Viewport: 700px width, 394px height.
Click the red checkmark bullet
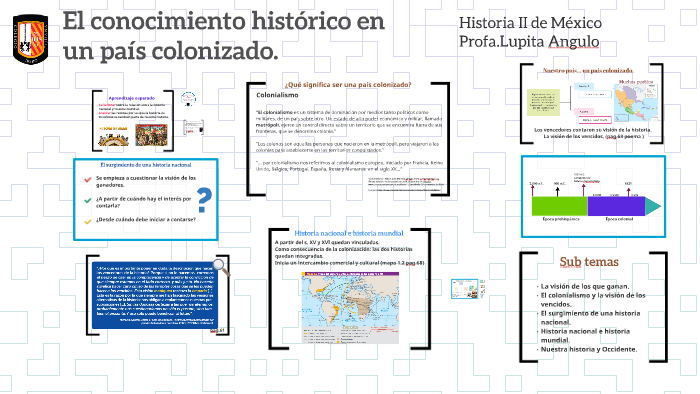(x=88, y=180)
